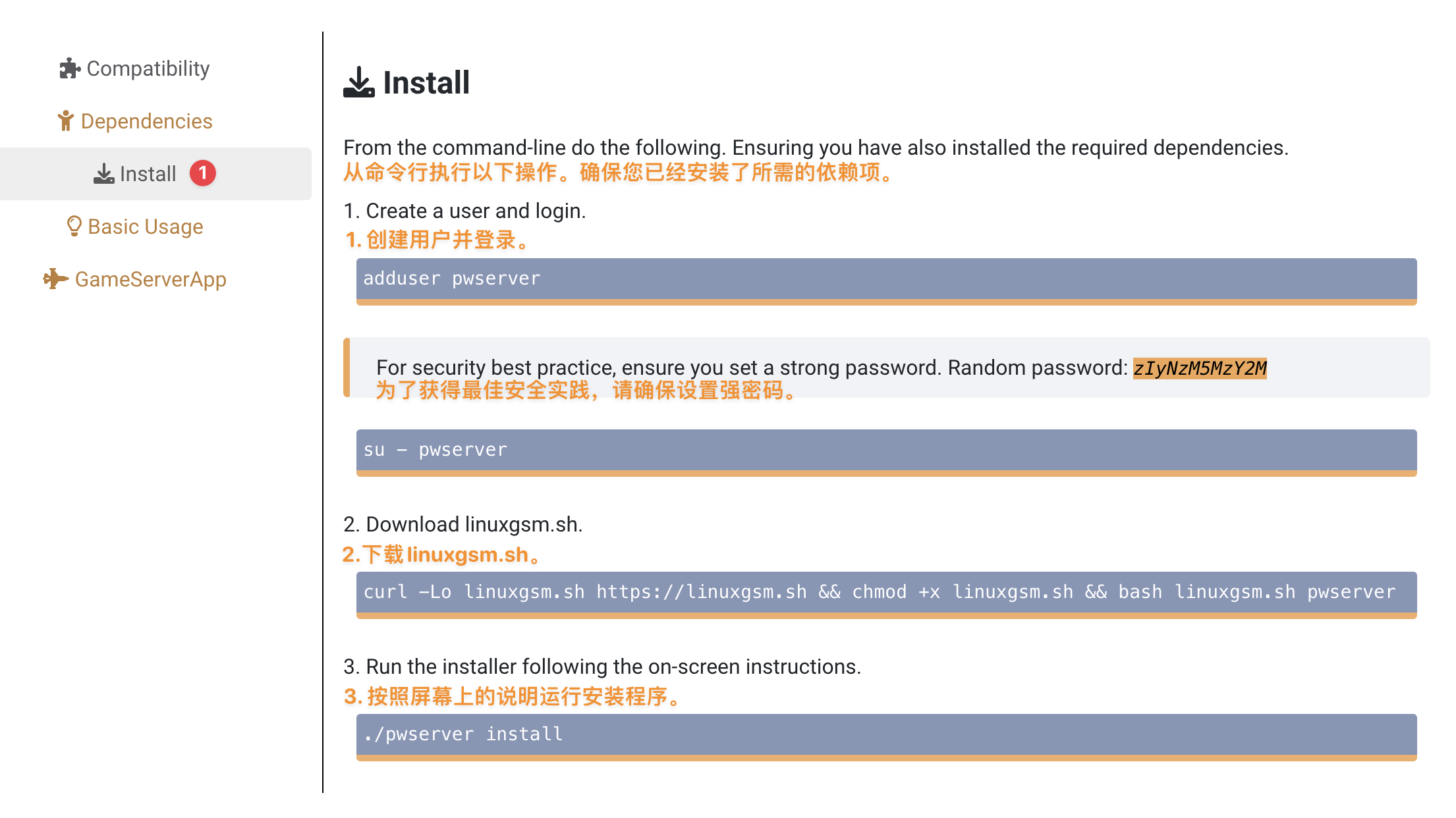The image size is (1456, 818).
Task: Click the download icon next to Install
Action: click(x=103, y=173)
